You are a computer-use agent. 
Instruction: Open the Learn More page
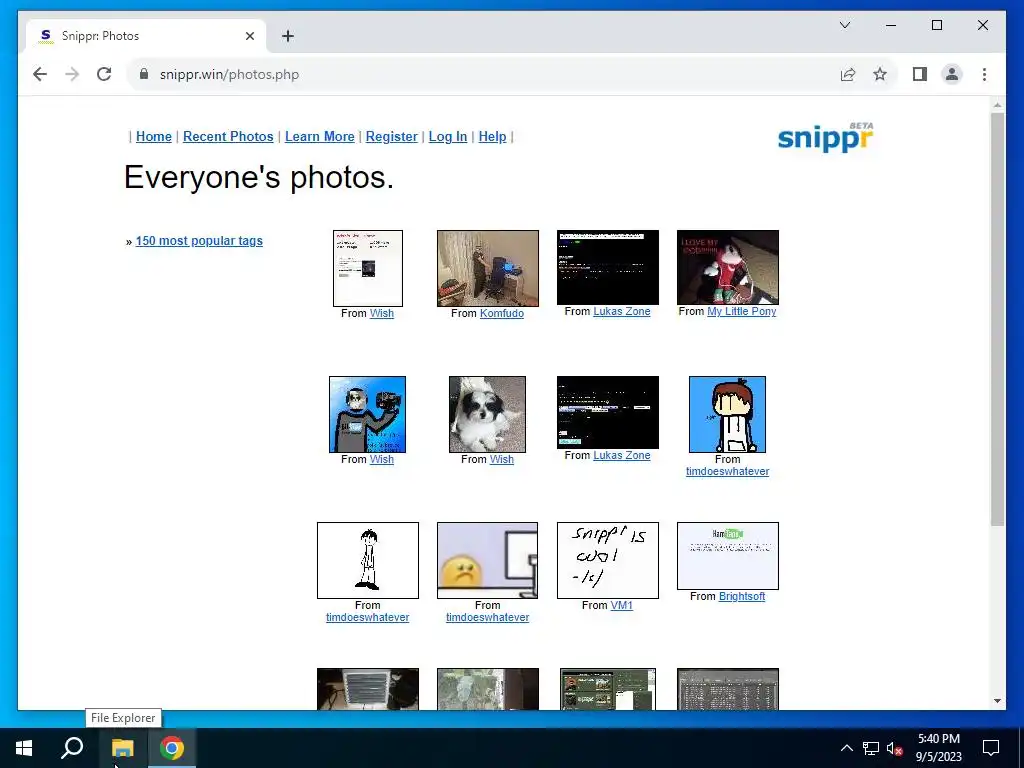coord(319,136)
